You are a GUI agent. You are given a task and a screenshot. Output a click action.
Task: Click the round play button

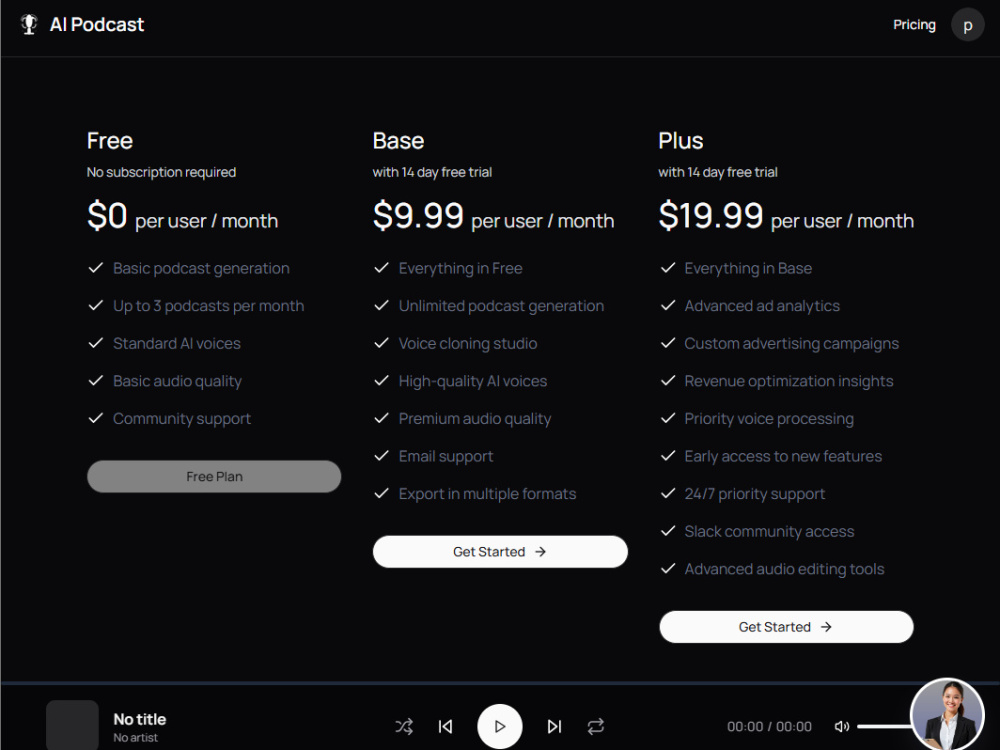pos(499,726)
